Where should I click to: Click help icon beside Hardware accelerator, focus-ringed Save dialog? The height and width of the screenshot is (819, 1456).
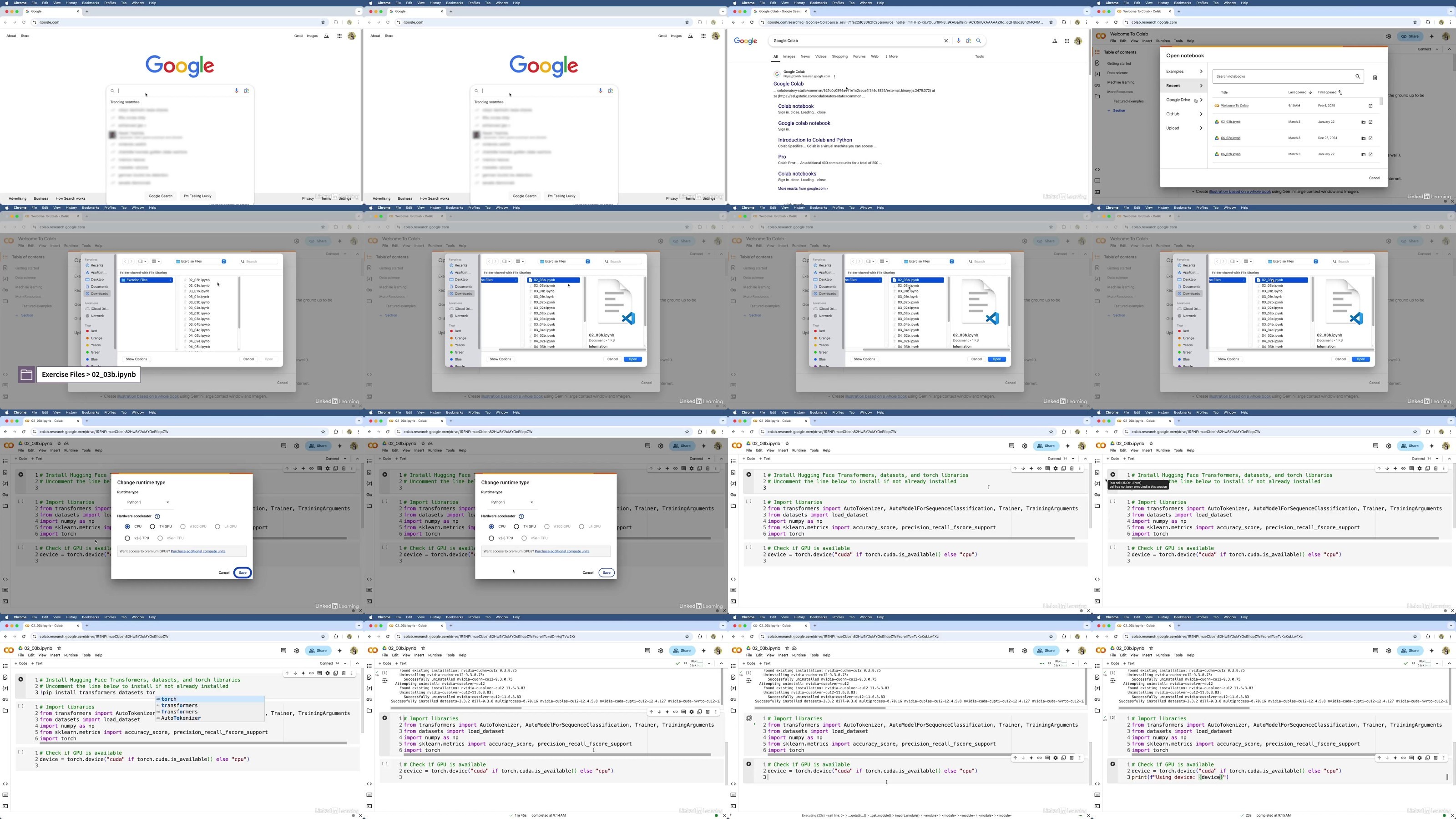coord(157,516)
